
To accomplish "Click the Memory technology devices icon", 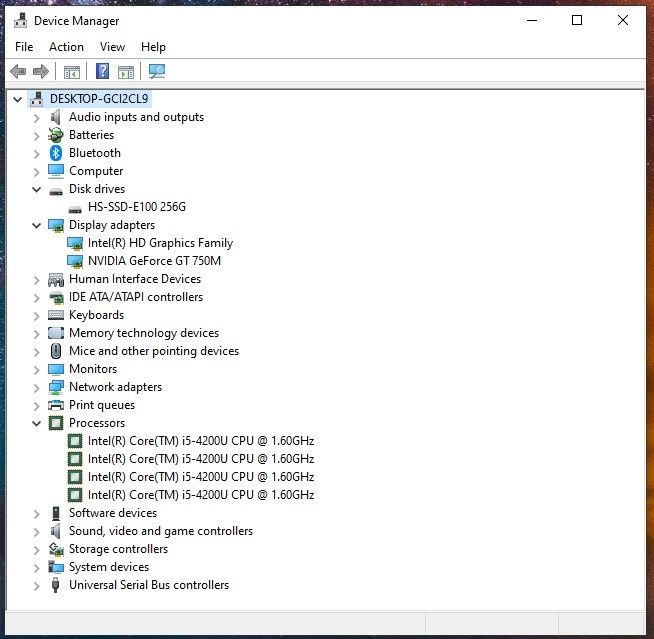I will click(x=56, y=333).
